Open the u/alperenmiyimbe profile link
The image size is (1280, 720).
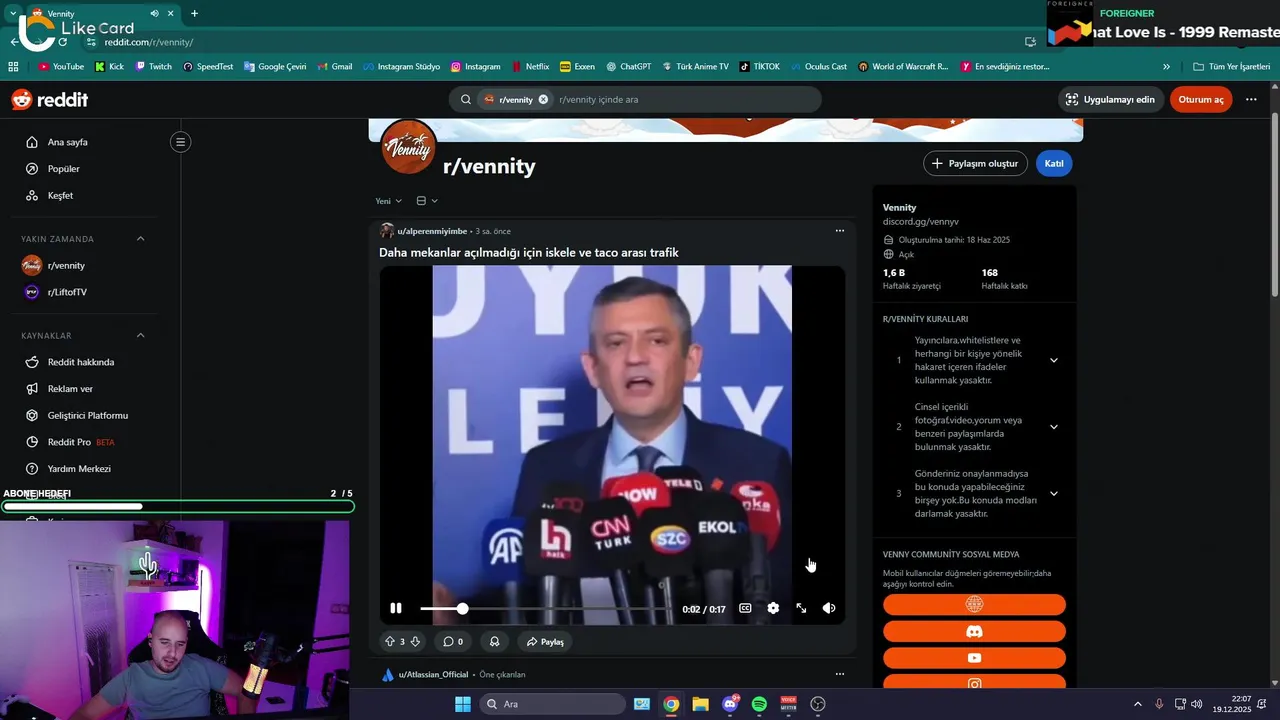(x=432, y=231)
